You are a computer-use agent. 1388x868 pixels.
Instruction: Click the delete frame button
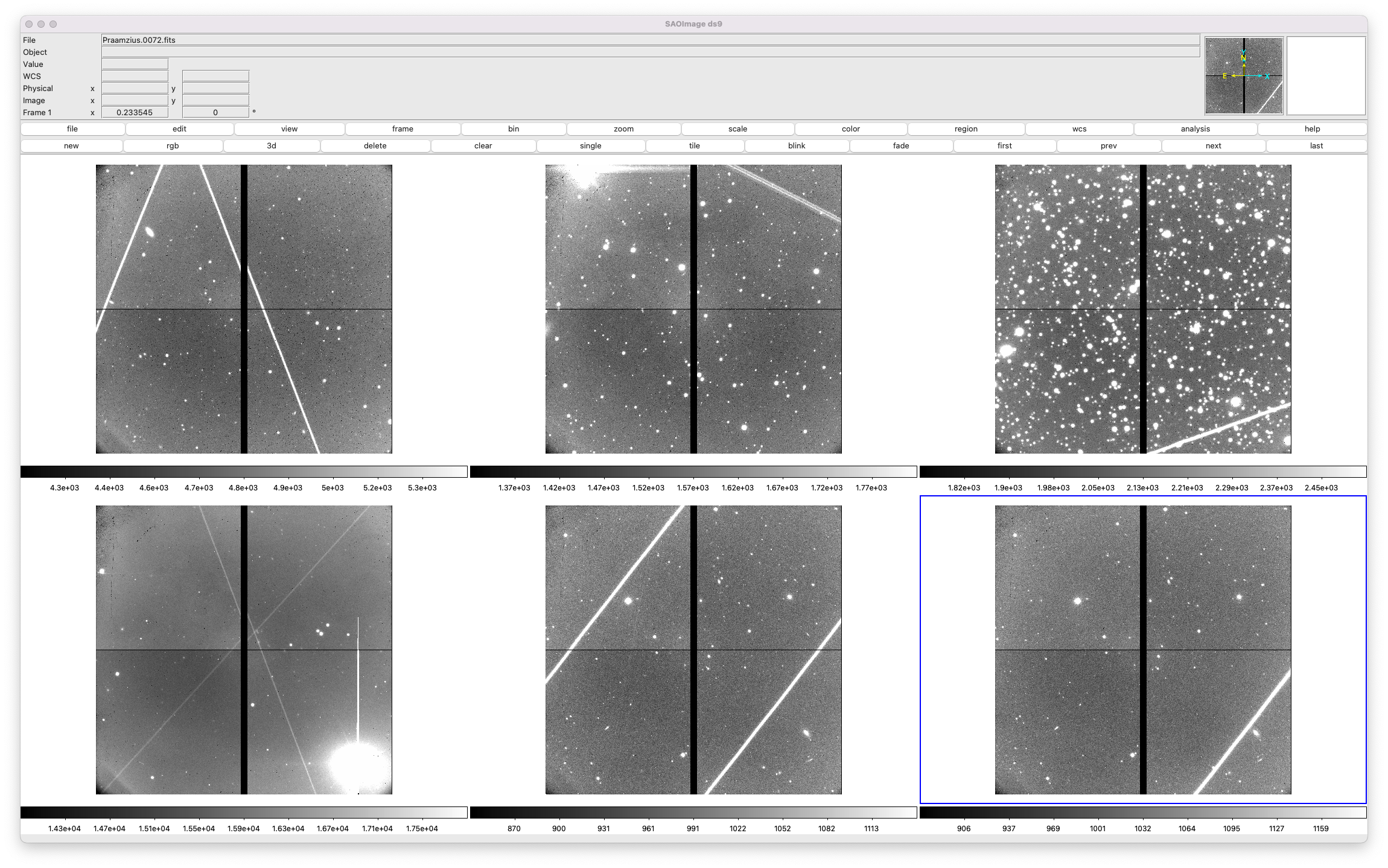pyautogui.click(x=375, y=145)
